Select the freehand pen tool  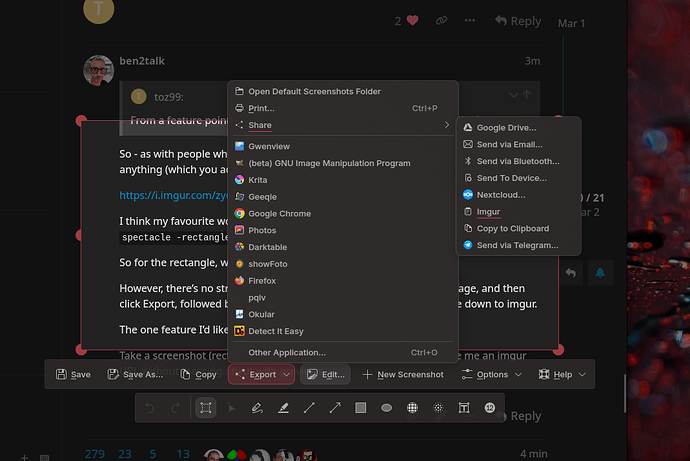[257, 408]
